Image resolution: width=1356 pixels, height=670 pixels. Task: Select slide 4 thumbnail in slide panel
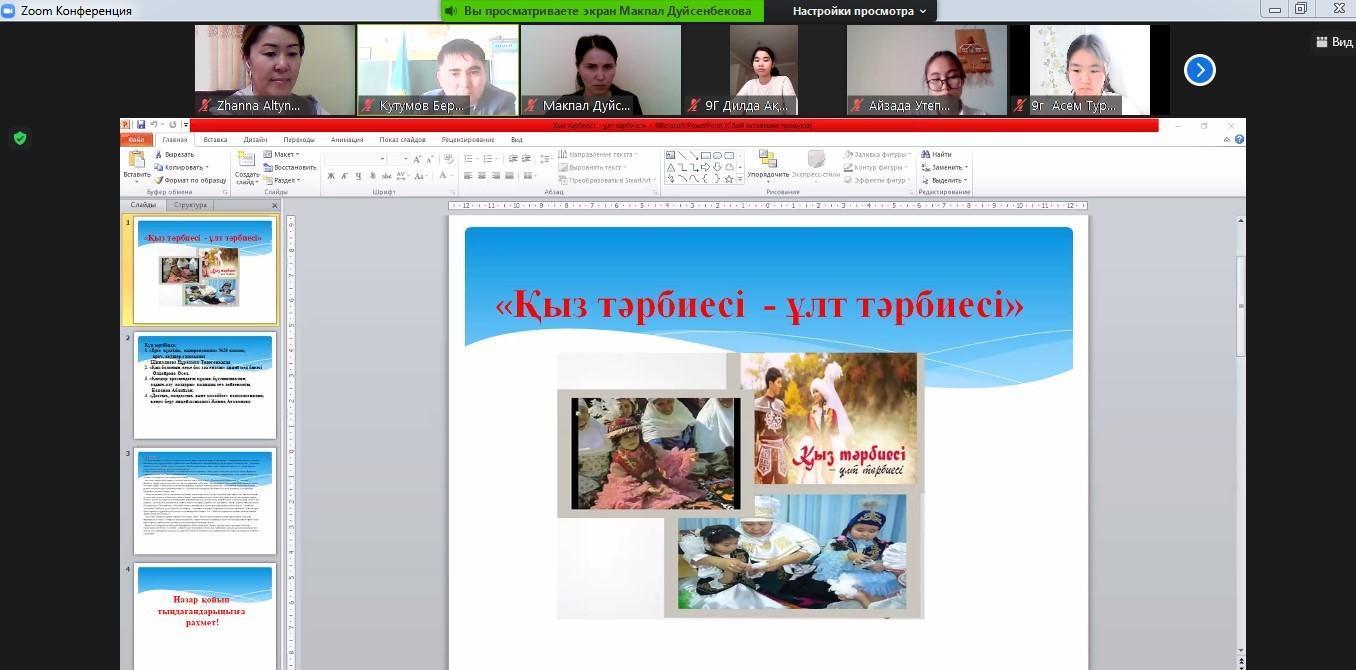205,612
